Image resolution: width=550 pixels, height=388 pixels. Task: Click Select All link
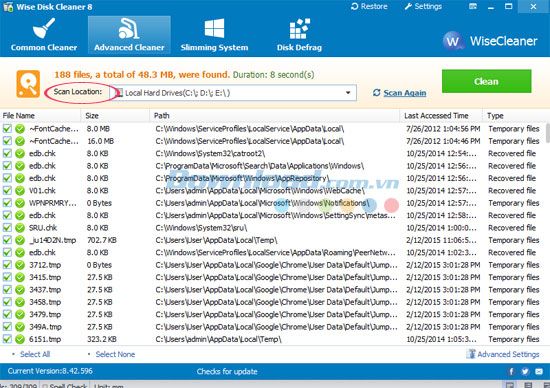click(35, 354)
